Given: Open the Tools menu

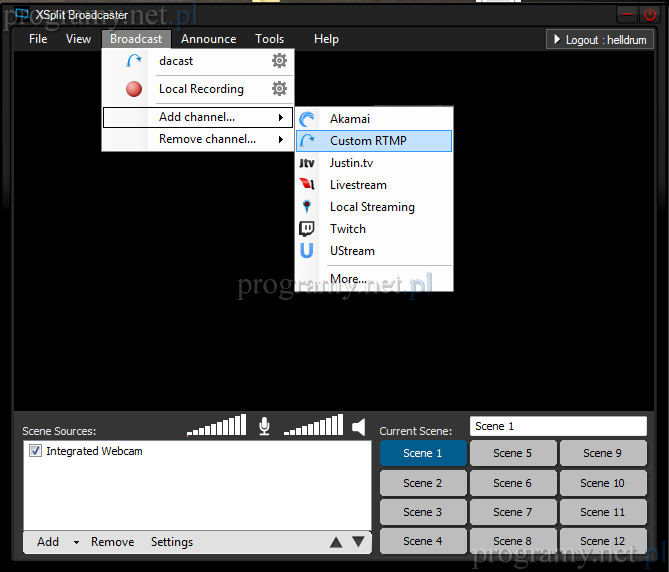Looking at the screenshot, I should (269, 39).
